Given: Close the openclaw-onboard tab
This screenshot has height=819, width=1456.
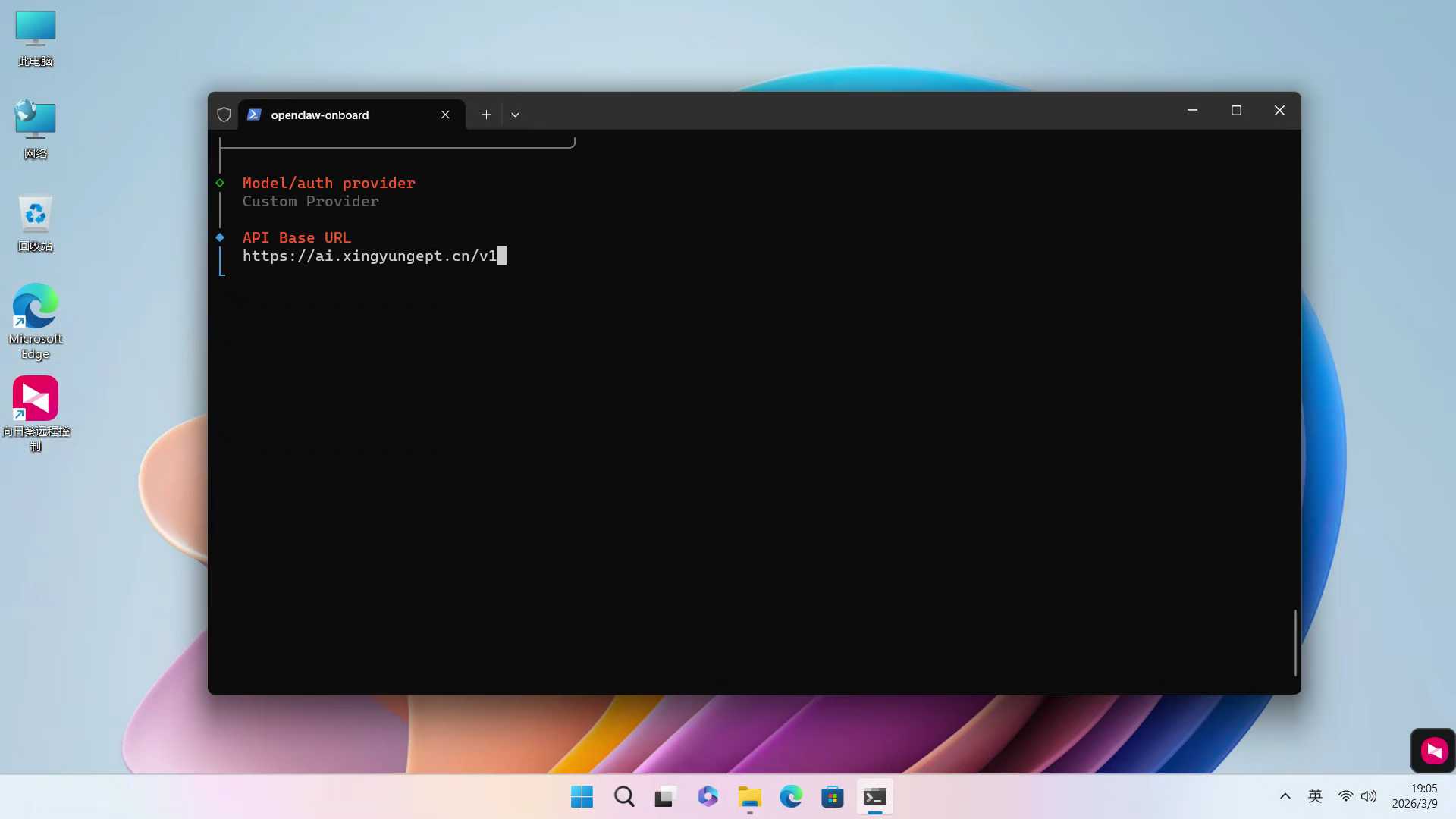Looking at the screenshot, I should [445, 115].
